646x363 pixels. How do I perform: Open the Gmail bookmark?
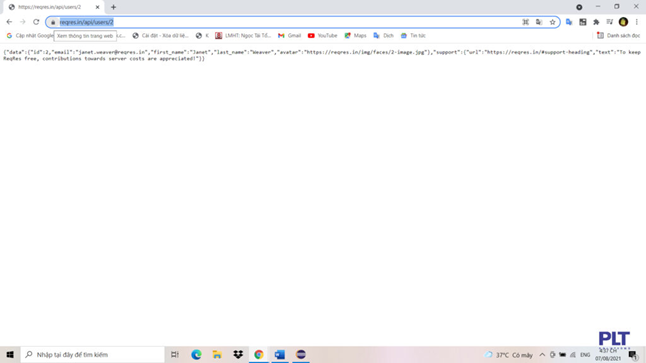pyautogui.click(x=289, y=36)
